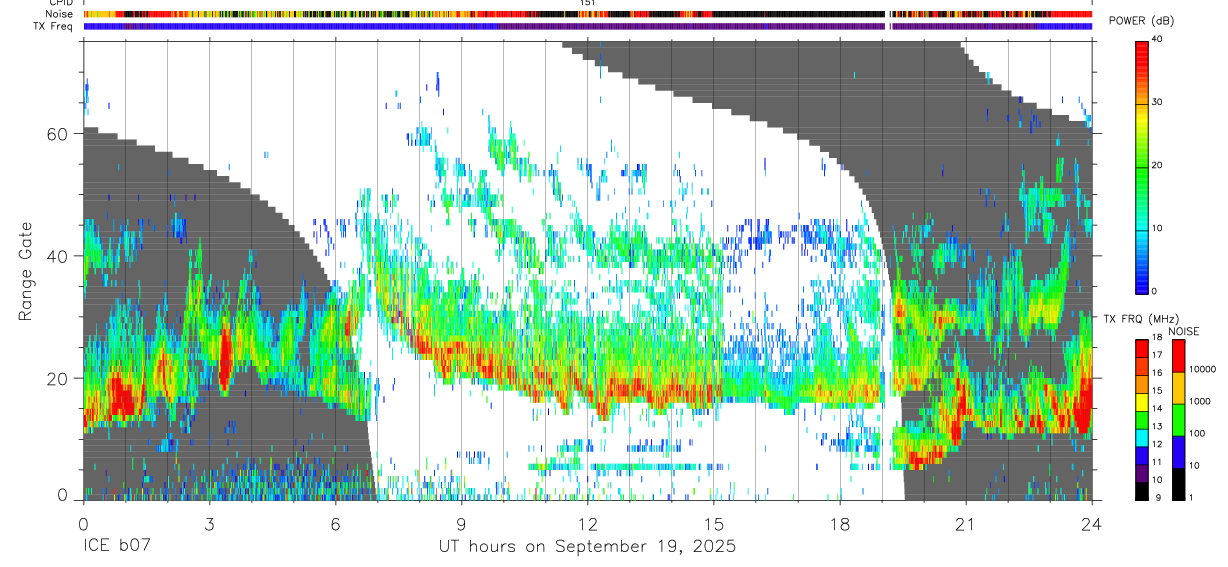The image size is (1228, 567).
Task: Click the Noise strip above the plot
Action: point(588,15)
